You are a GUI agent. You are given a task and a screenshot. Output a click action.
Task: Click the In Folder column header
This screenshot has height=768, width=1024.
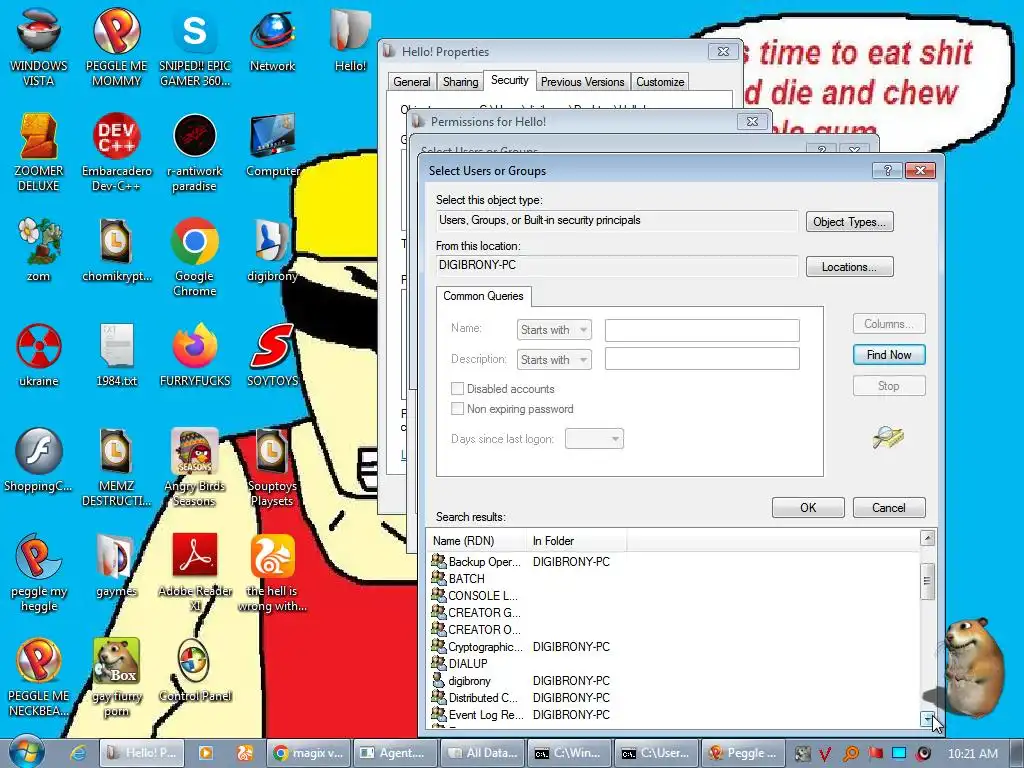[577, 541]
